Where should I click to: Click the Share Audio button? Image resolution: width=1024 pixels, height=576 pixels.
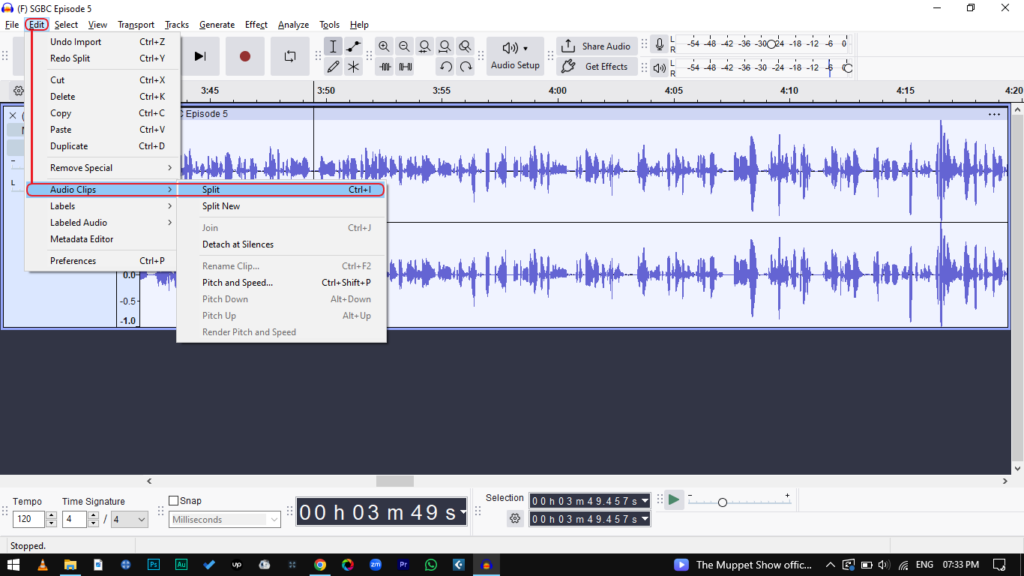click(x=596, y=46)
